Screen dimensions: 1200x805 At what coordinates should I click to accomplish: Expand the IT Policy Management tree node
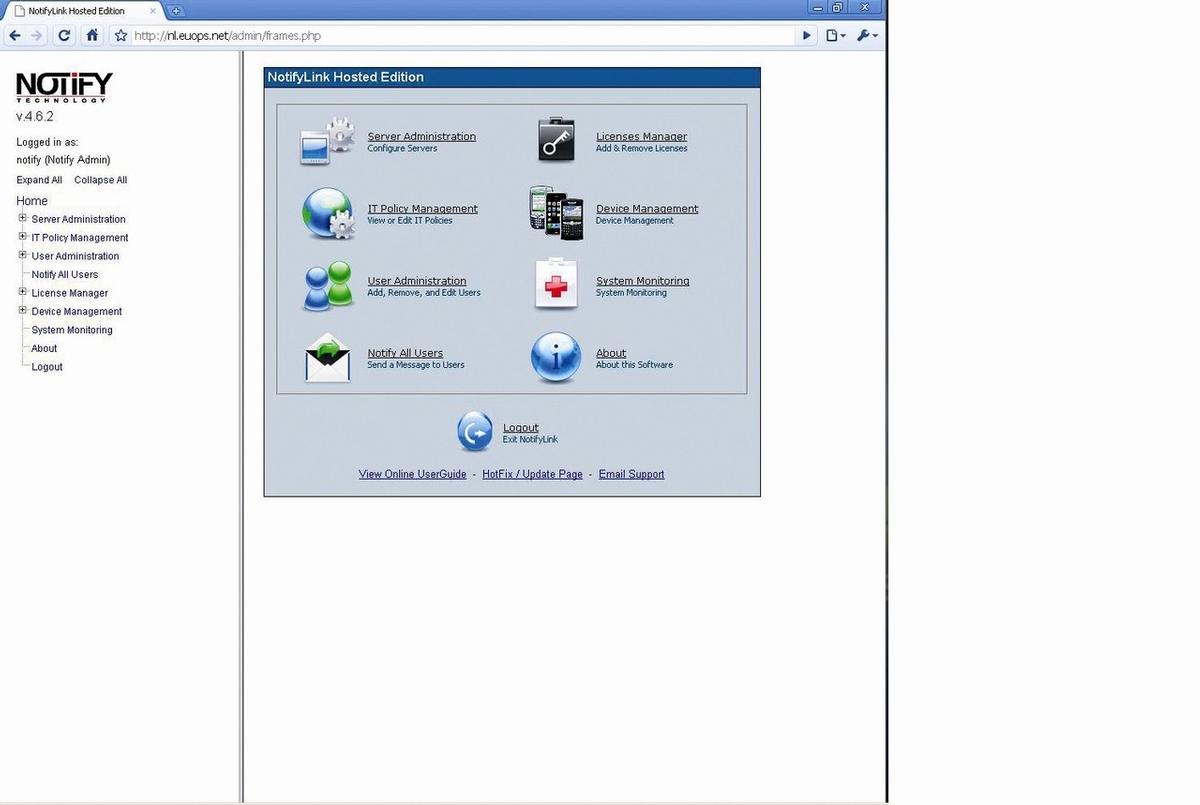[23, 237]
